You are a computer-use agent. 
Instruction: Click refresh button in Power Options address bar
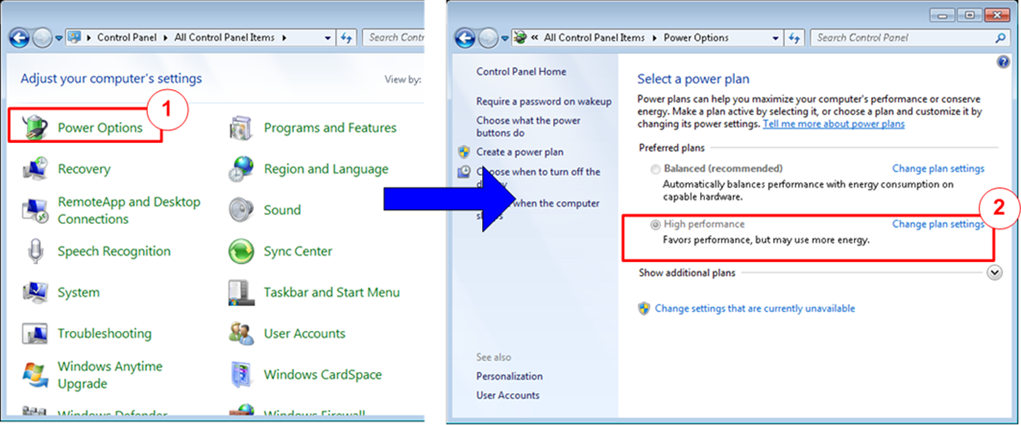point(794,38)
